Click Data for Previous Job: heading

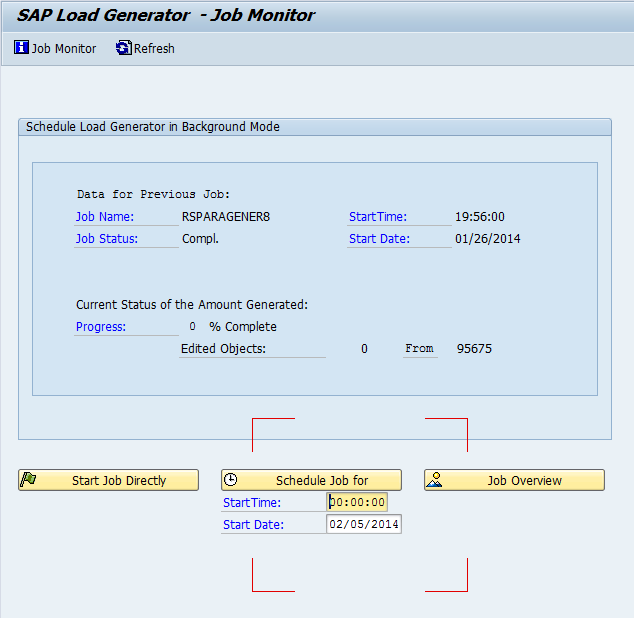click(x=153, y=195)
